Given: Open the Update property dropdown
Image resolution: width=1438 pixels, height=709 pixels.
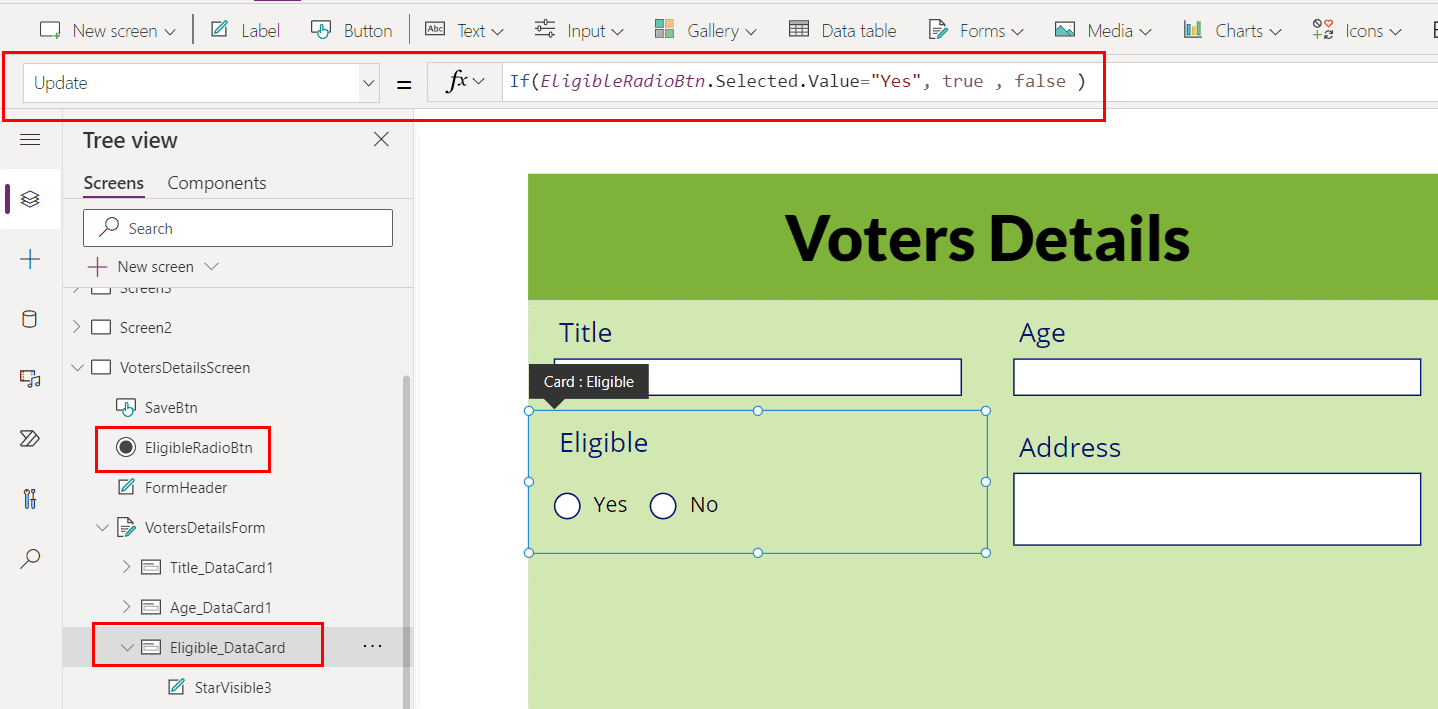Looking at the screenshot, I should pos(367,83).
